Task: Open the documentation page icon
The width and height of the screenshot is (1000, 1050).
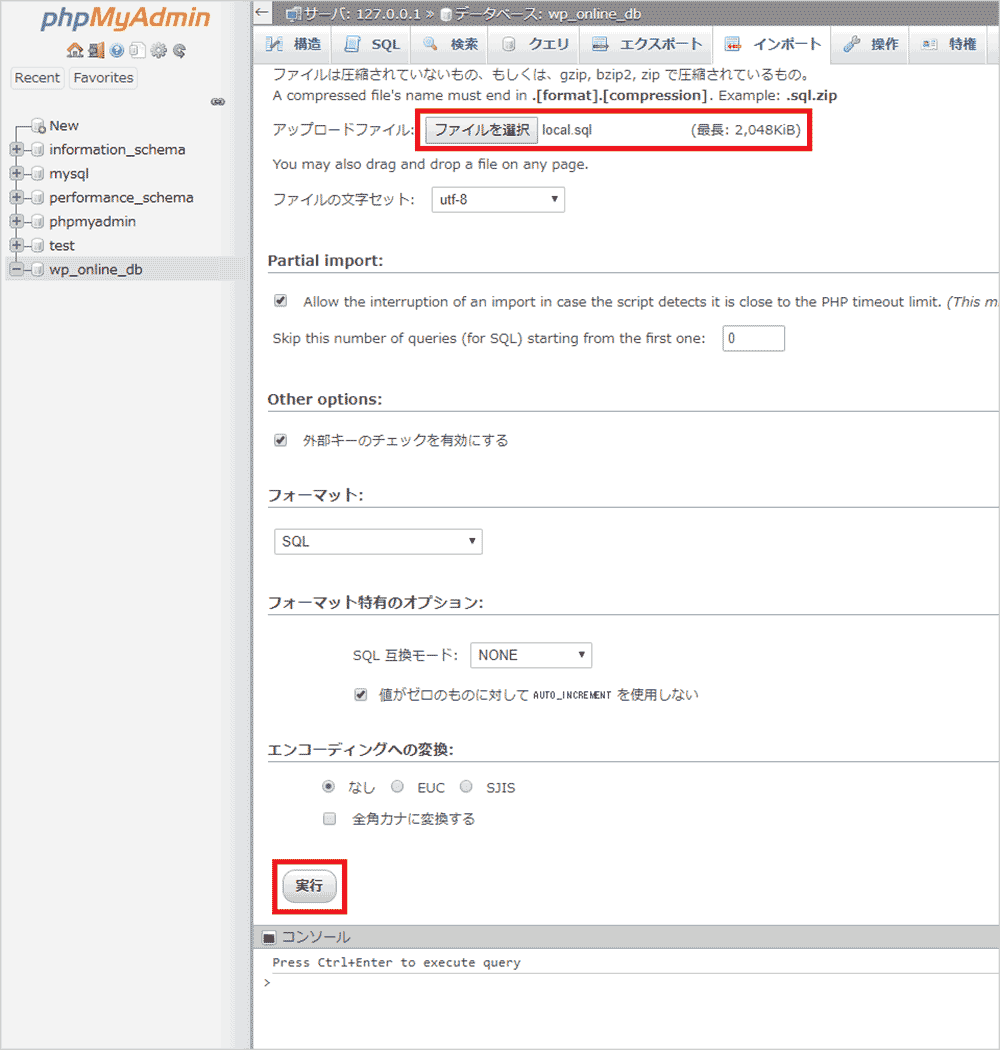Action: click(x=138, y=50)
